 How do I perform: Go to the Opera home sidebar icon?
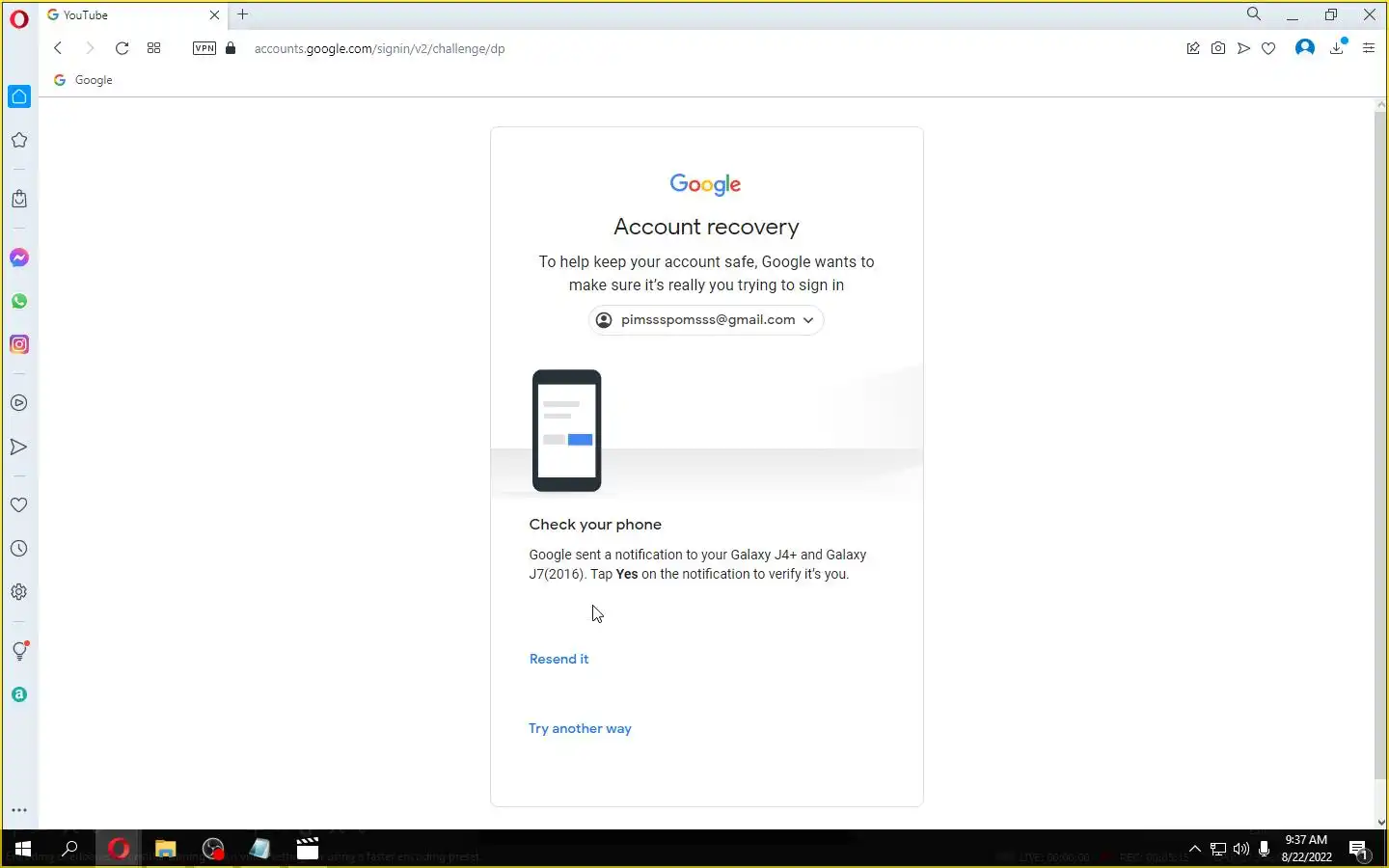coord(19,96)
